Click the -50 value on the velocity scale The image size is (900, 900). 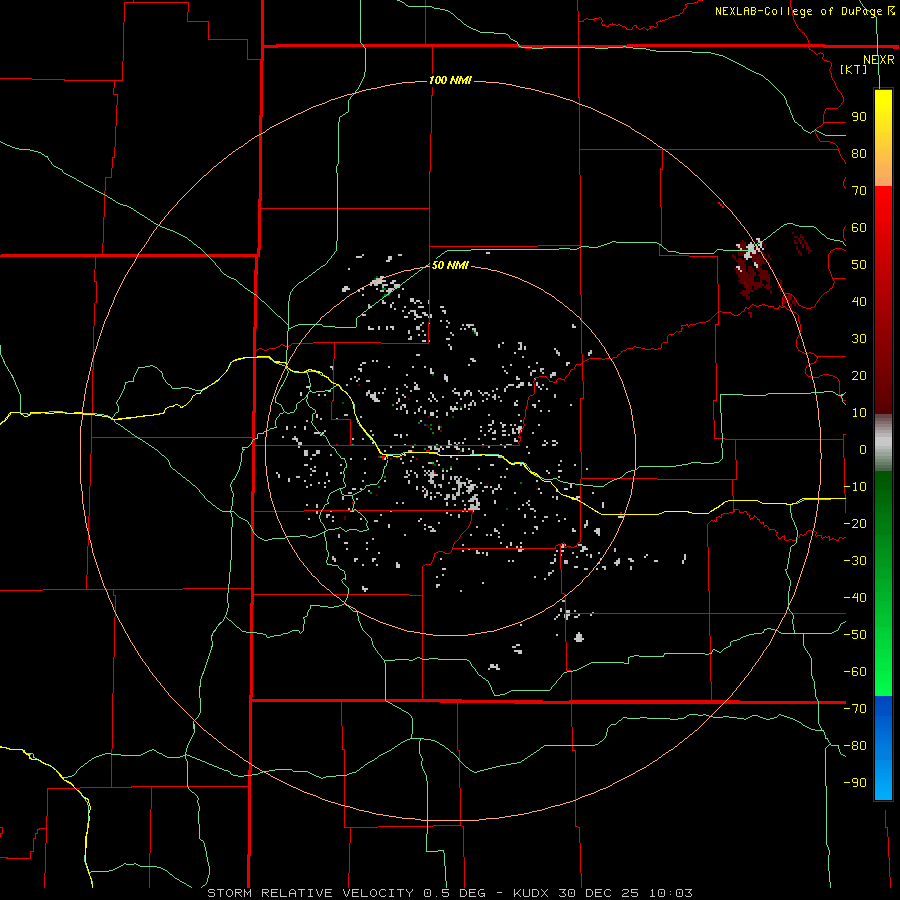point(855,635)
